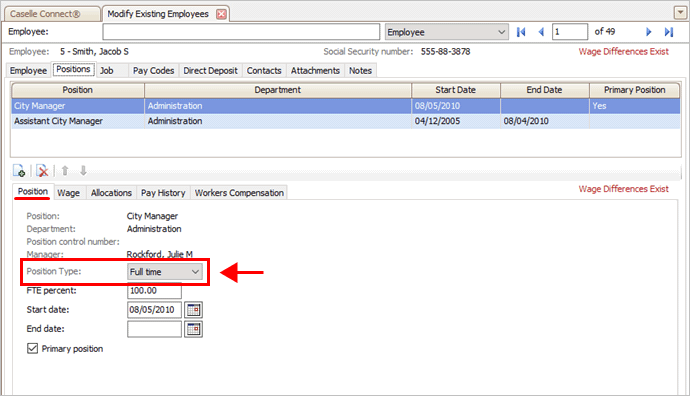Click the 08/05/2010 start date cell
This screenshot has height=396, width=690.
coord(456,106)
